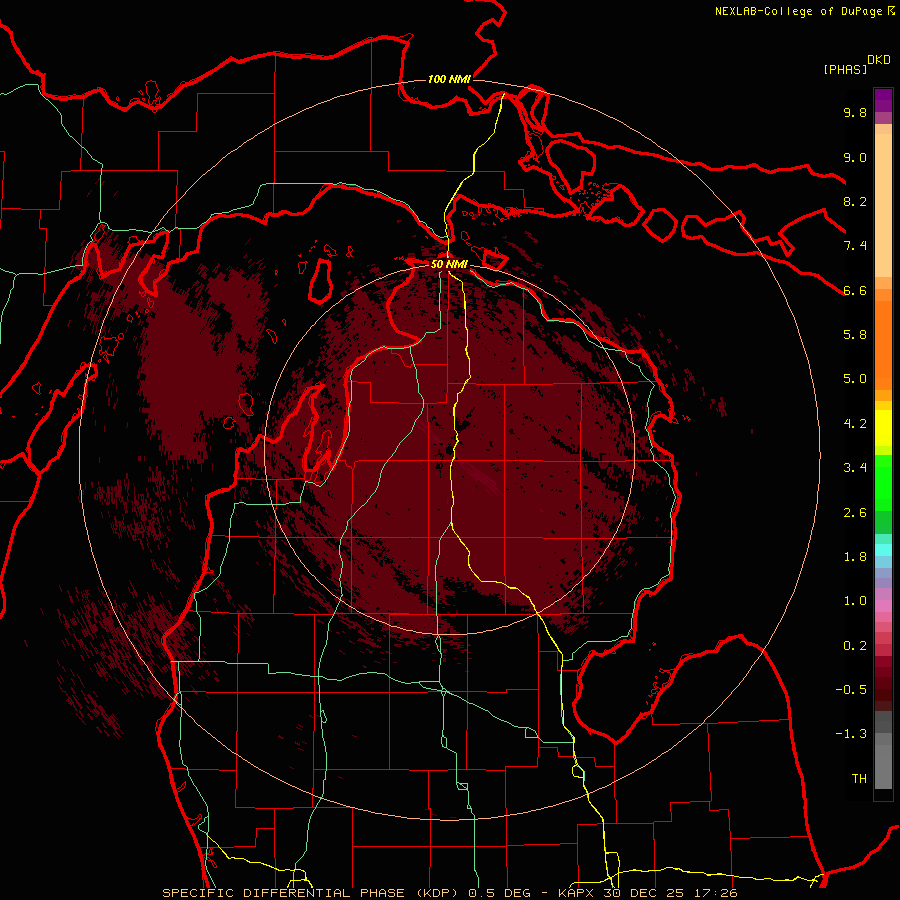Viewport: 900px width, 900px height.
Task: Click the yellow segment of the color bar
Action: [x=883, y=428]
